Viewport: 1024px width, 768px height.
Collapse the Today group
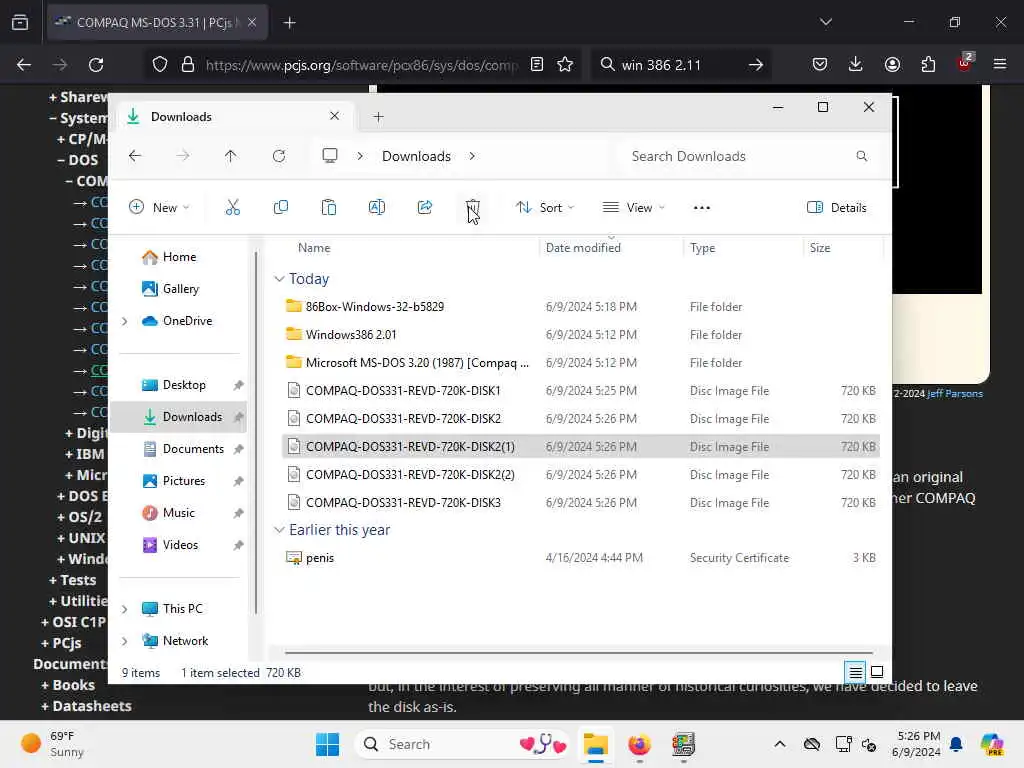click(279, 279)
